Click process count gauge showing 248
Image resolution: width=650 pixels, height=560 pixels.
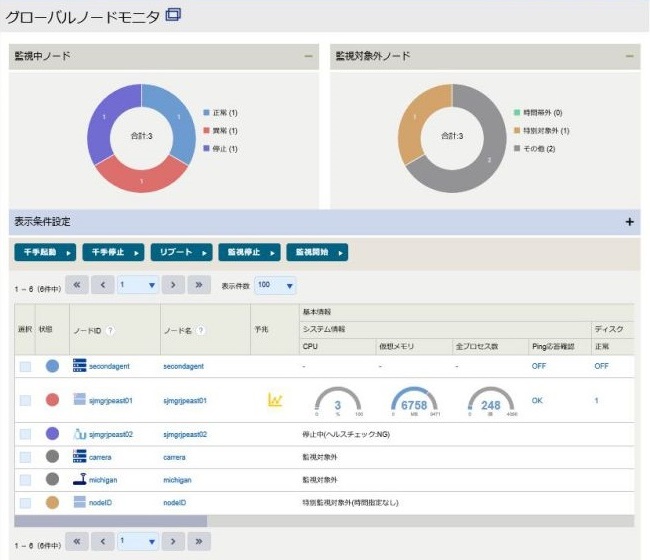491,401
